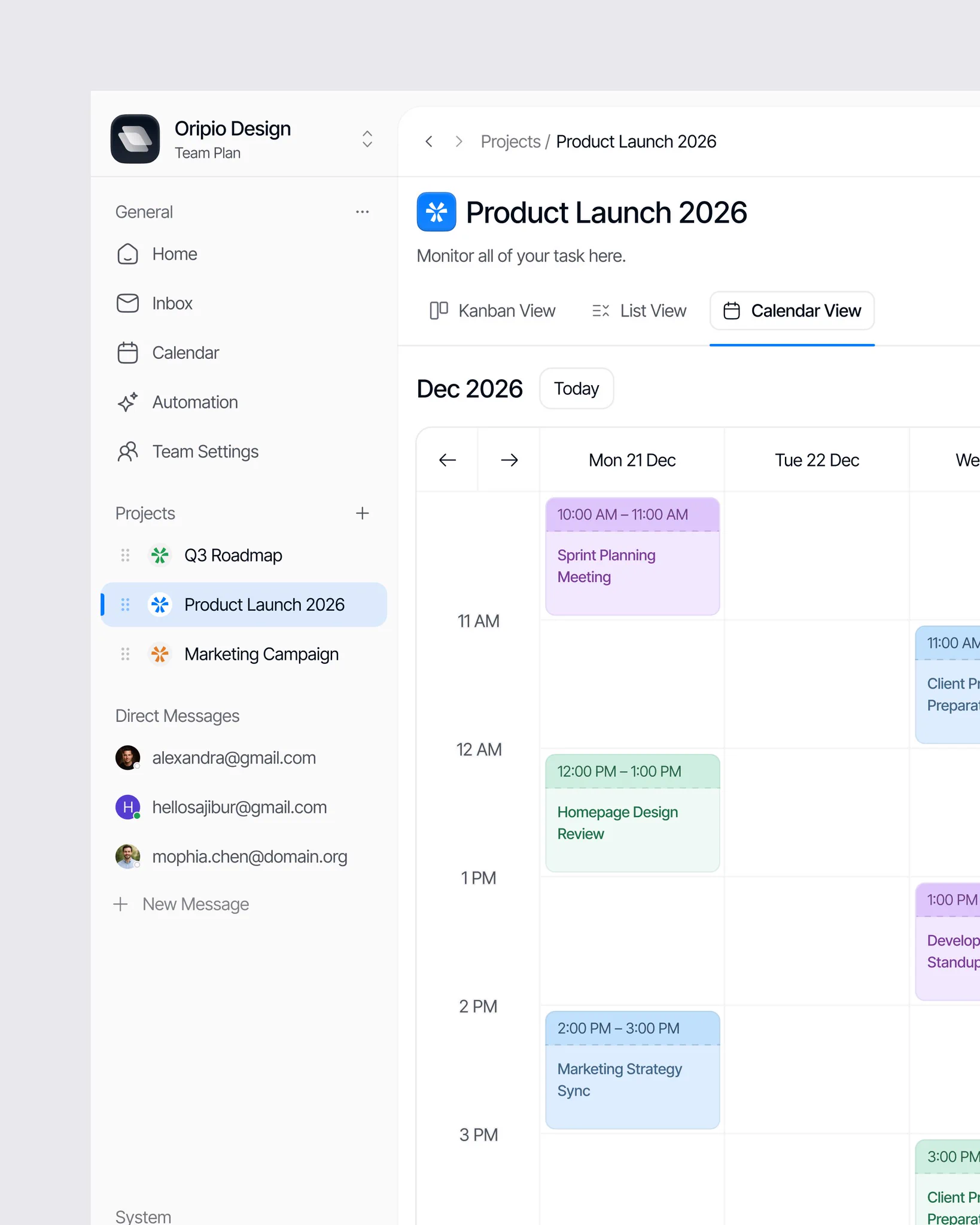Screen dimensions: 980x1225
Task: Click the Today button
Action: pyautogui.click(x=577, y=389)
